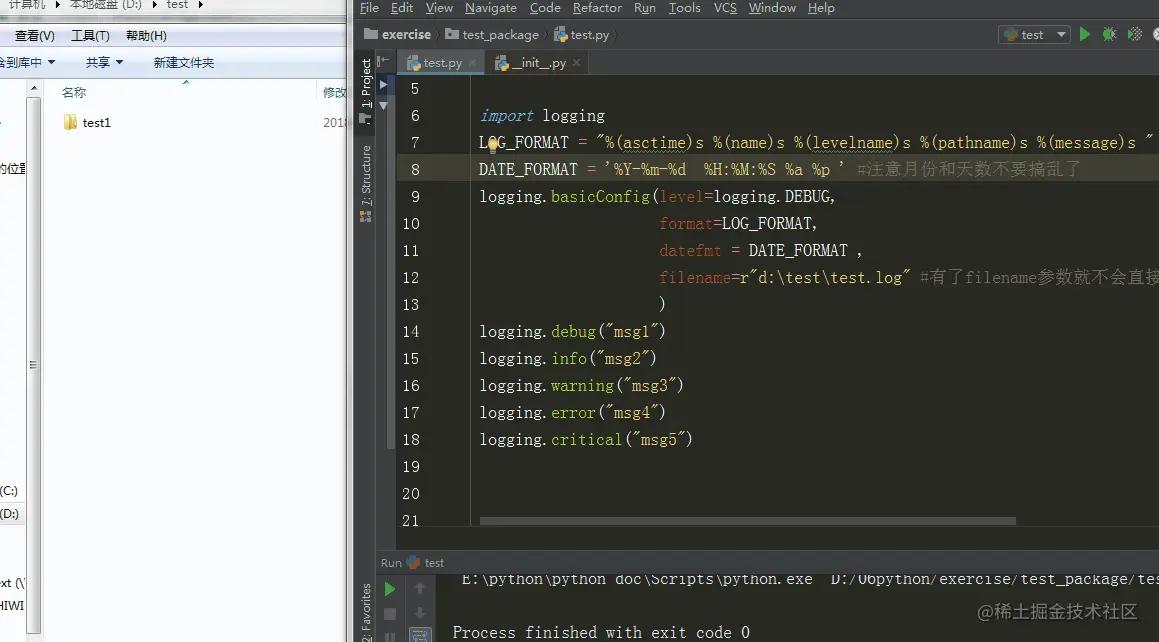Open the Run menu

tap(645, 8)
